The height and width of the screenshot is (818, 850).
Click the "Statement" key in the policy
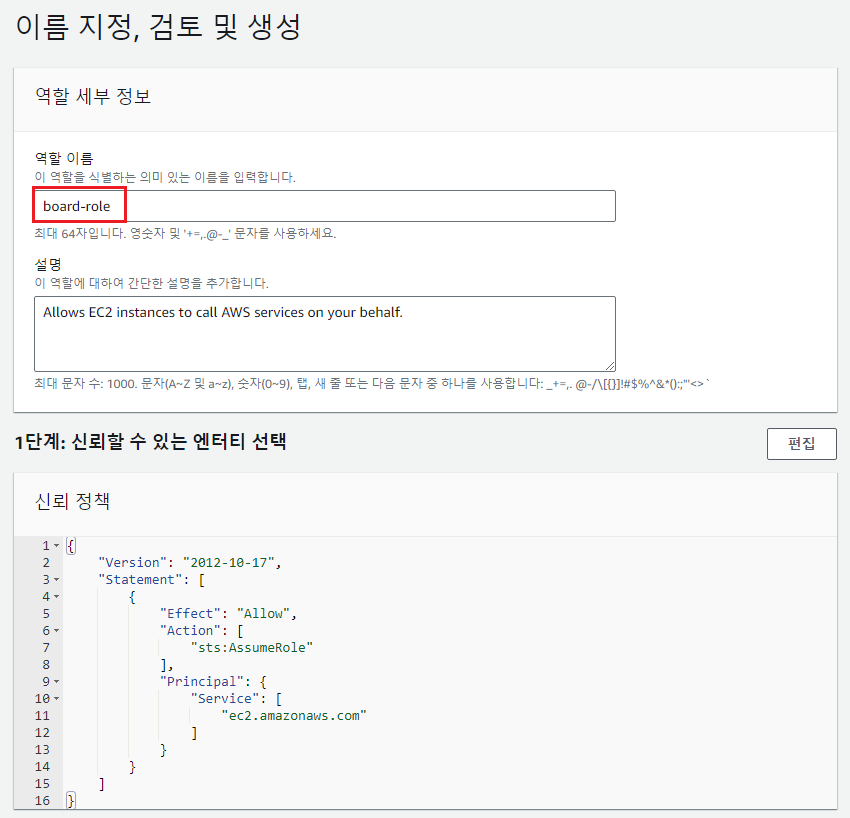tap(140, 579)
